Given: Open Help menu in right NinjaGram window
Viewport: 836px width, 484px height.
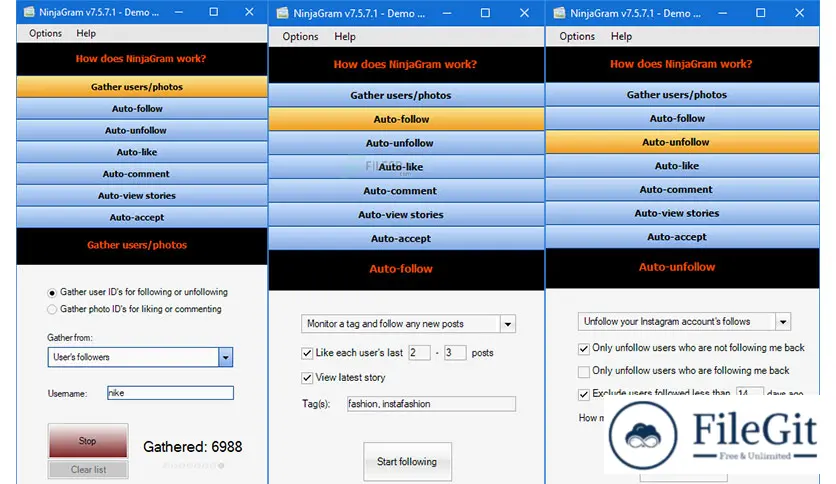Looking at the screenshot, I should [621, 36].
